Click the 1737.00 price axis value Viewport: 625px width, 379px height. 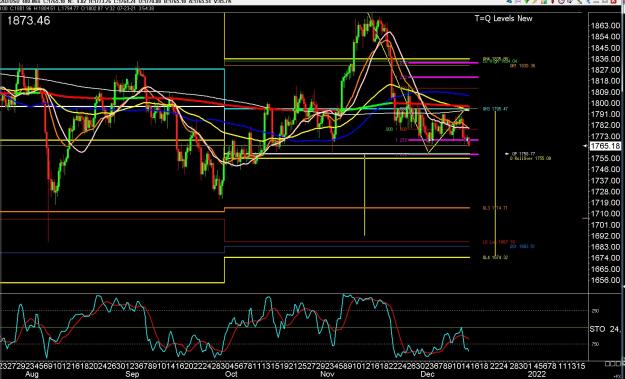605,181
